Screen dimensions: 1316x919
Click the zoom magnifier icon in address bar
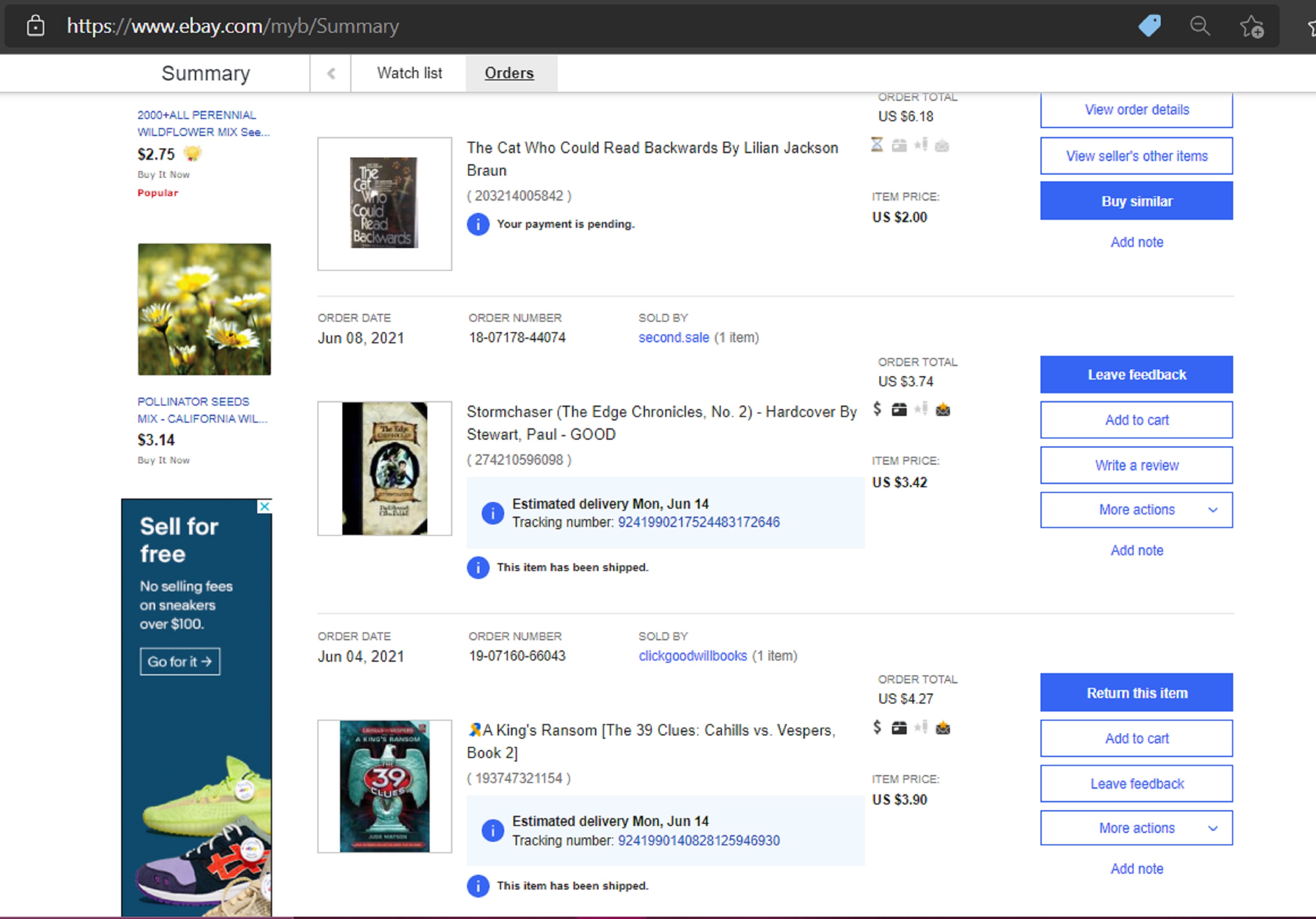point(1200,26)
